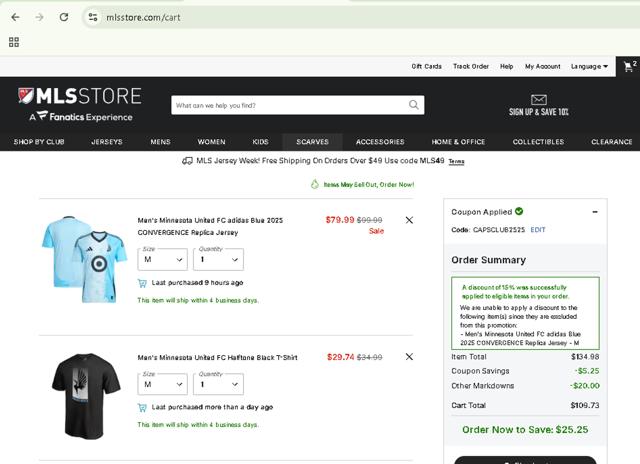Click the MLS Store logo
The image size is (640, 464).
pyautogui.click(x=79, y=104)
